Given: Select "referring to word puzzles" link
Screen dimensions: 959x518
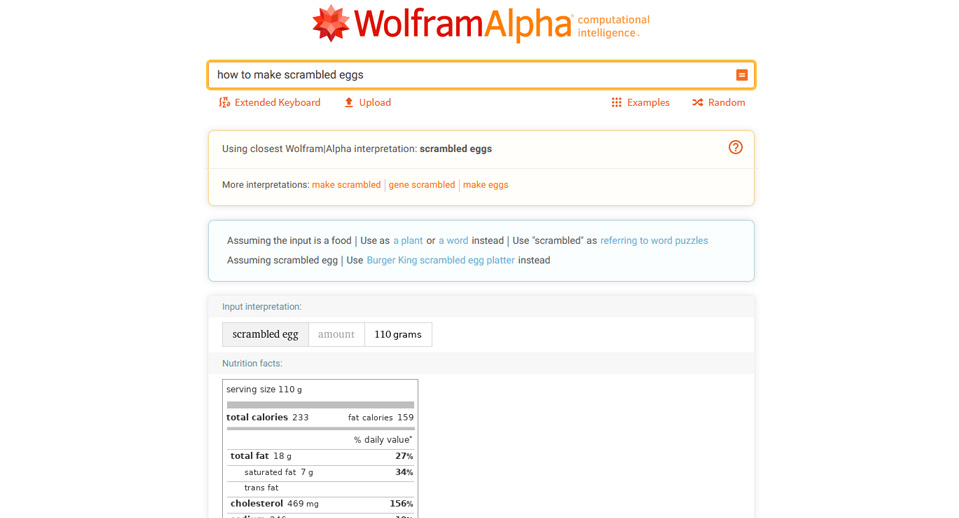Looking at the screenshot, I should click(654, 240).
